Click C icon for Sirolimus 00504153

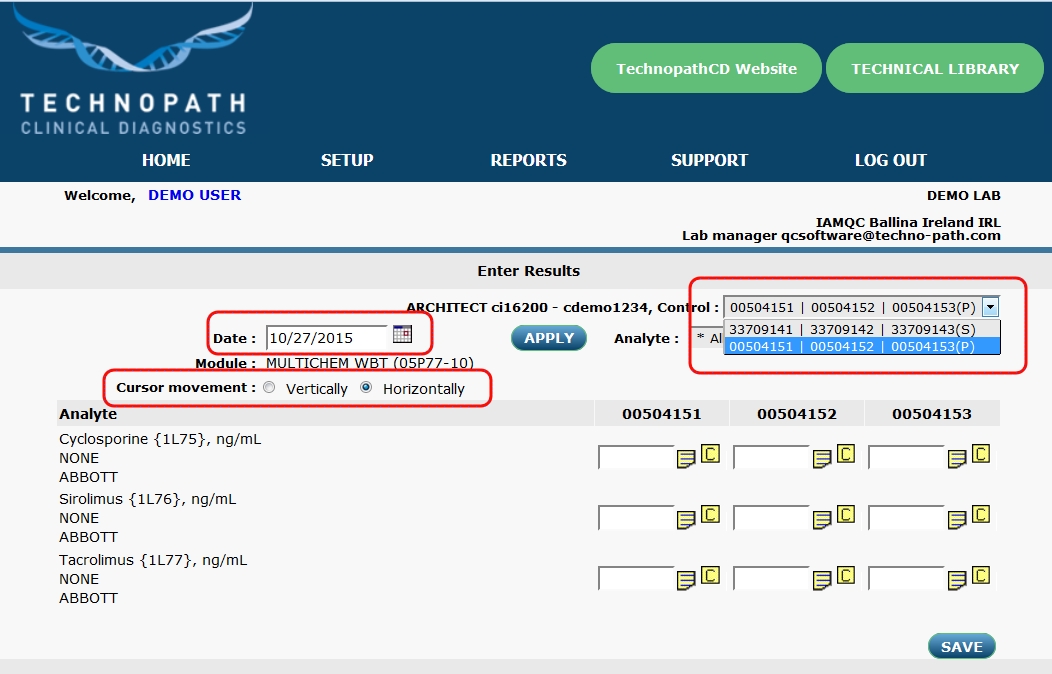981,514
